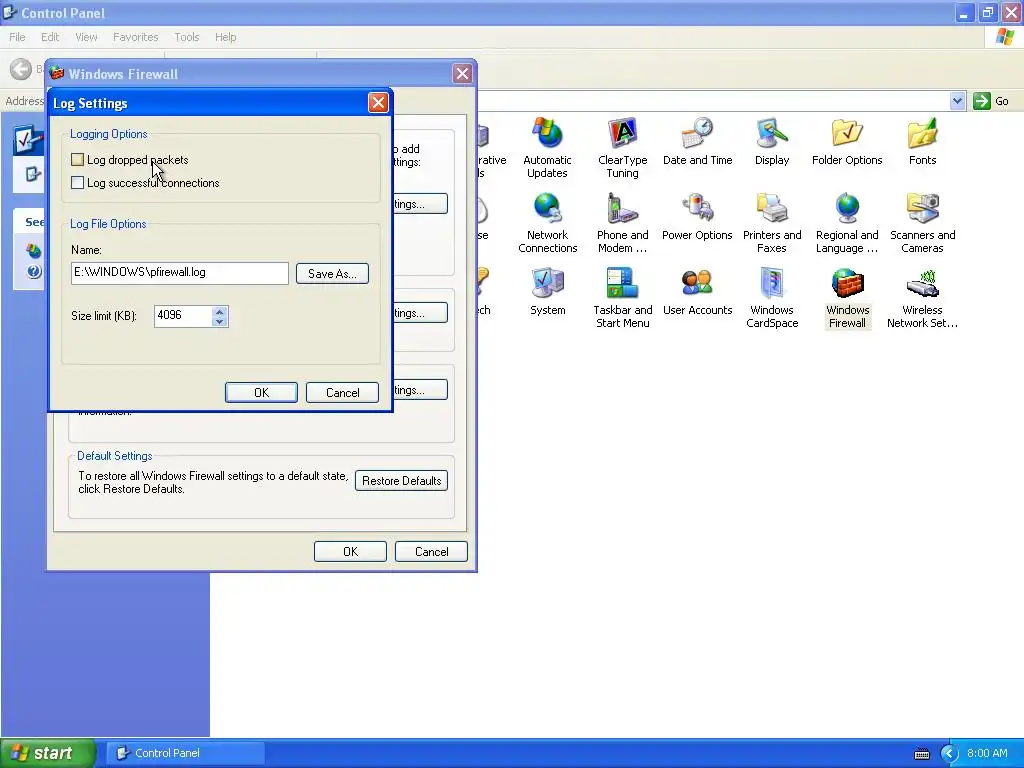Image resolution: width=1024 pixels, height=768 pixels.
Task: Open Regional and Language icon
Action: (x=847, y=223)
